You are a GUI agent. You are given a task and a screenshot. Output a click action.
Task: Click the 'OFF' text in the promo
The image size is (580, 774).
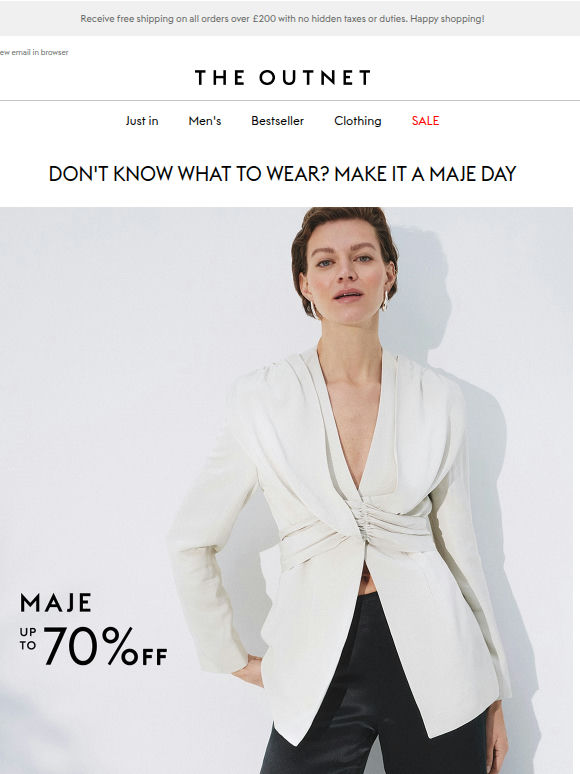pyautogui.click(x=145, y=657)
